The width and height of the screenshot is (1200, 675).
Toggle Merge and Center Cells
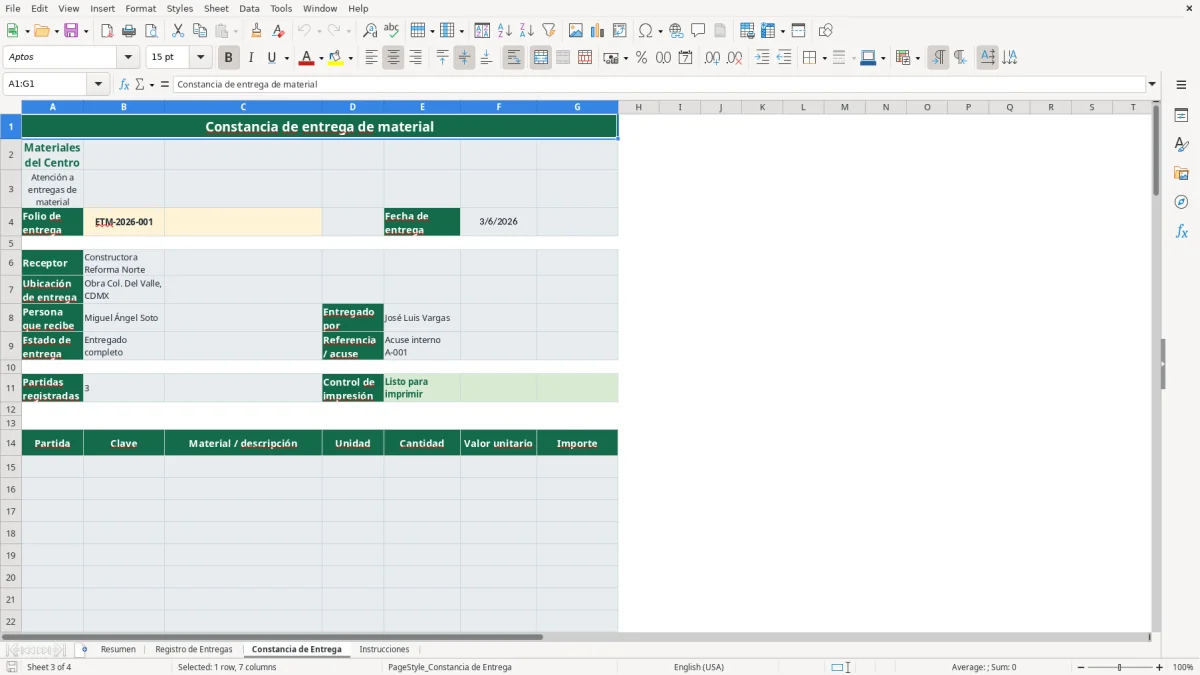[x=541, y=58]
